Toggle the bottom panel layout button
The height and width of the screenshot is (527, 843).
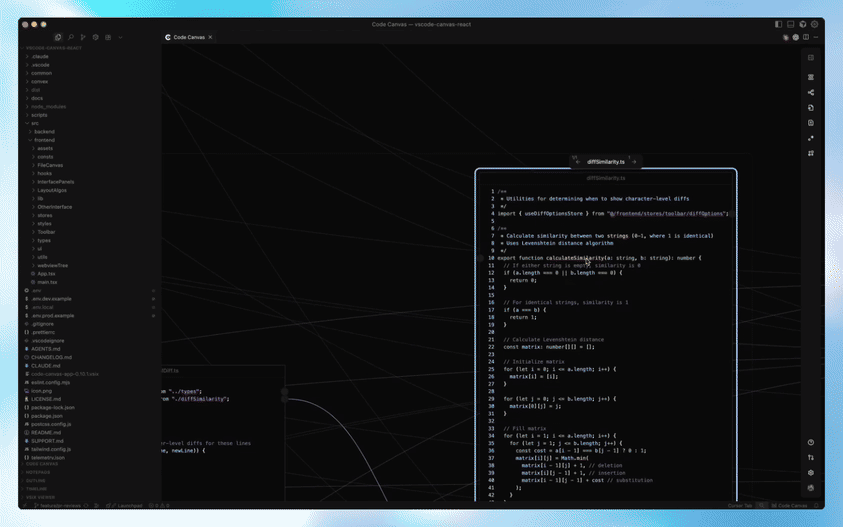click(x=790, y=24)
